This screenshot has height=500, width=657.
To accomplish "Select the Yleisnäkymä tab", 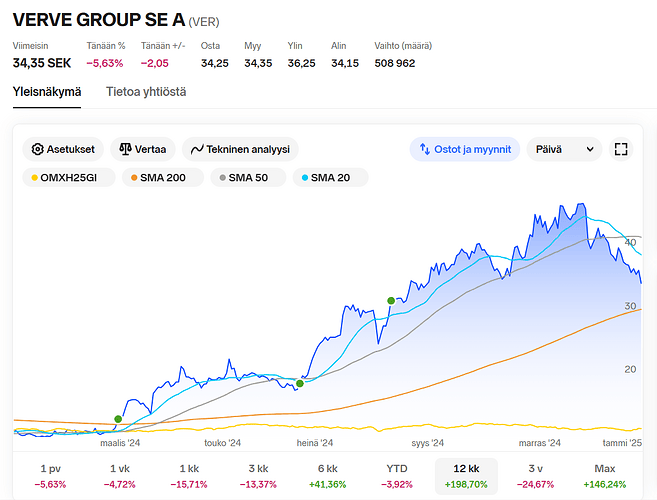I will click(47, 92).
